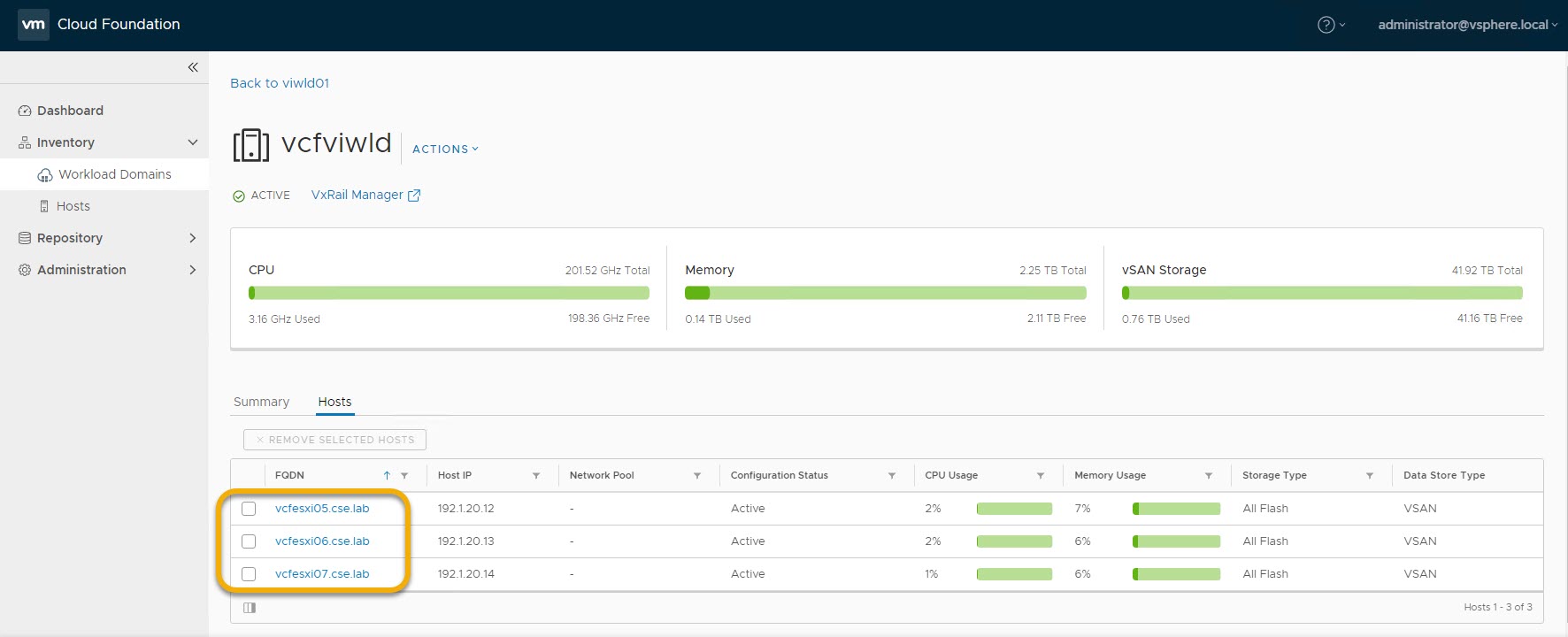
Task: Collapse the sidebar with double-chevron icon
Action: [x=193, y=67]
